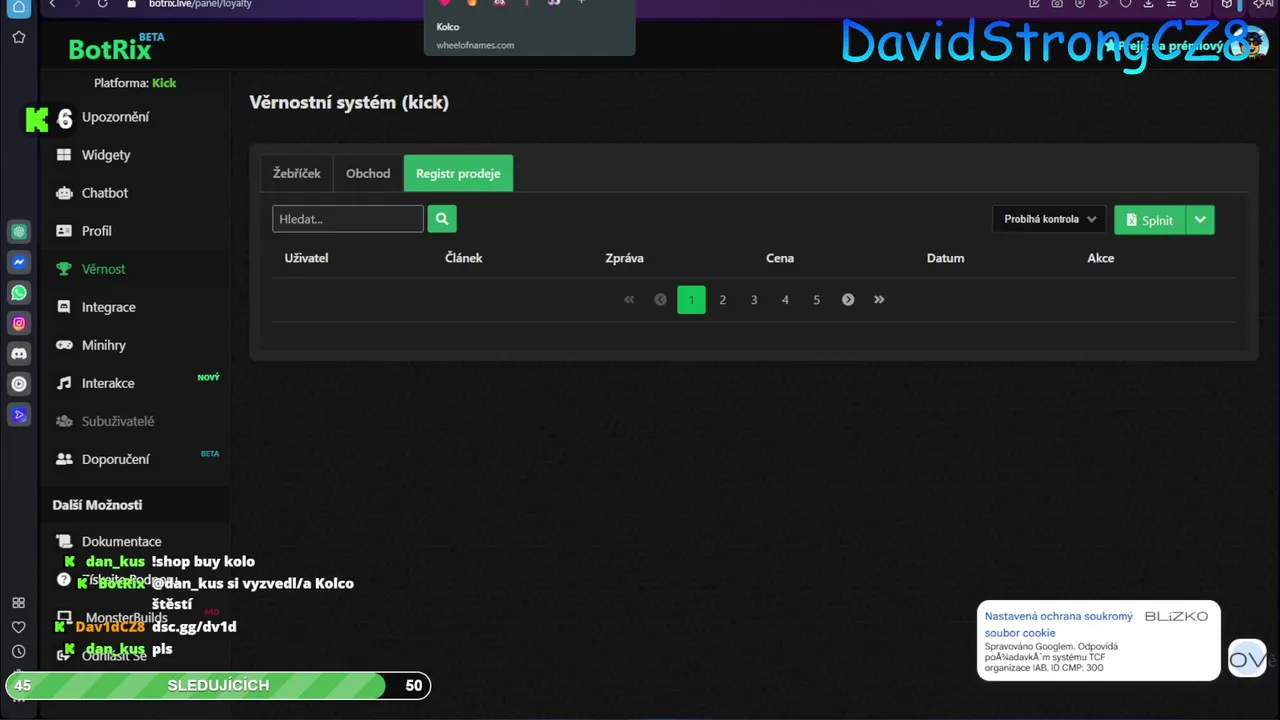
Task: Click the Minihry gamepad icon
Action: click(x=64, y=345)
